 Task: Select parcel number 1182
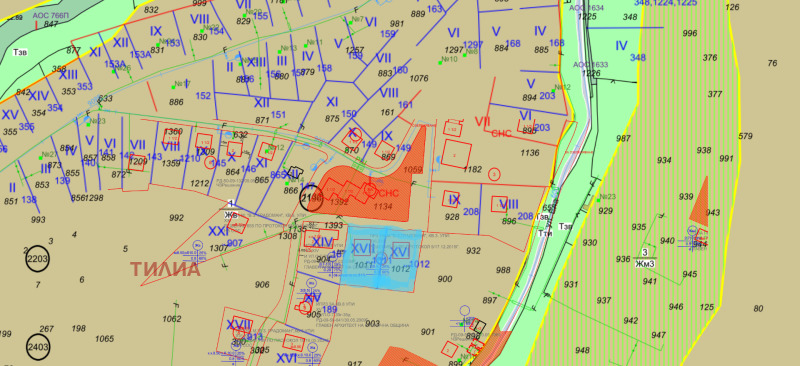coord(473,169)
